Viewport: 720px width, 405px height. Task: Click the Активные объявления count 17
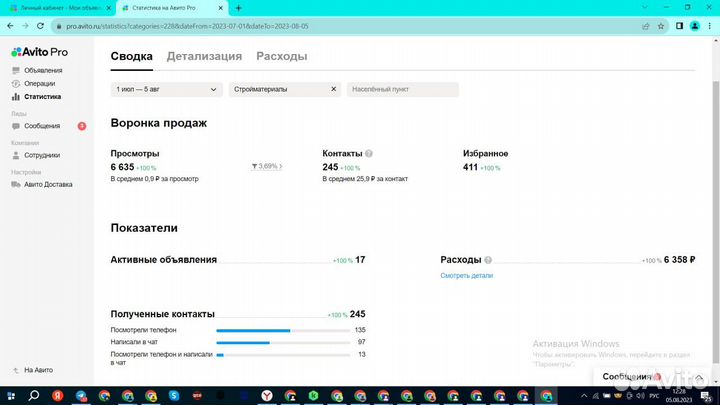point(360,260)
